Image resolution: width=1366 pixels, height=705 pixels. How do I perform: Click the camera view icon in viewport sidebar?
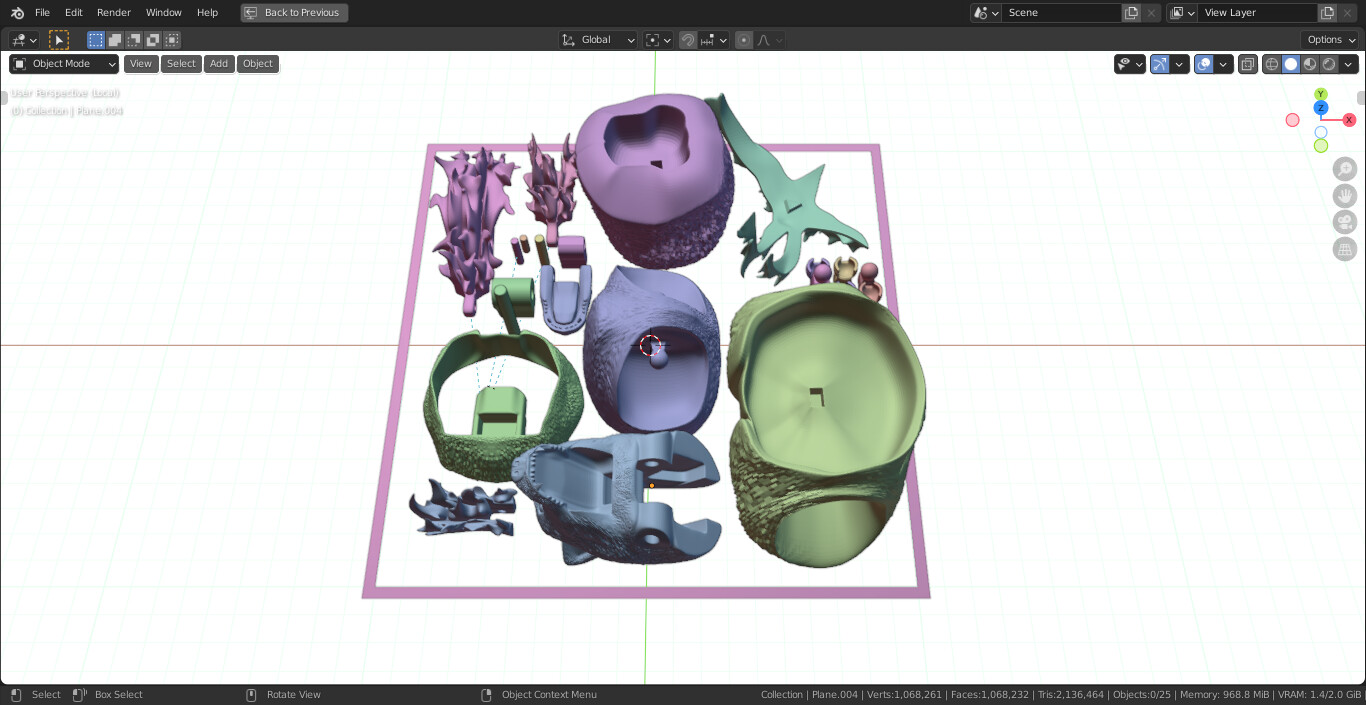(x=1344, y=222)
